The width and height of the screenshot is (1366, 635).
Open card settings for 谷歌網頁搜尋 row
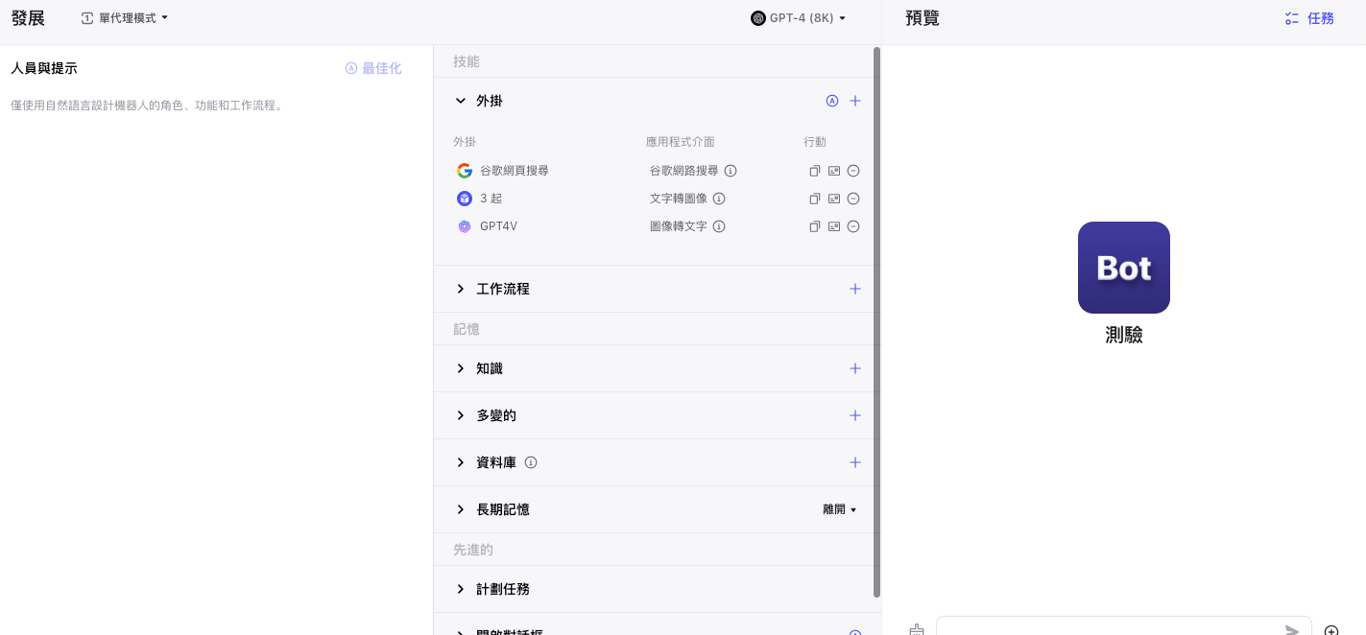834,171
